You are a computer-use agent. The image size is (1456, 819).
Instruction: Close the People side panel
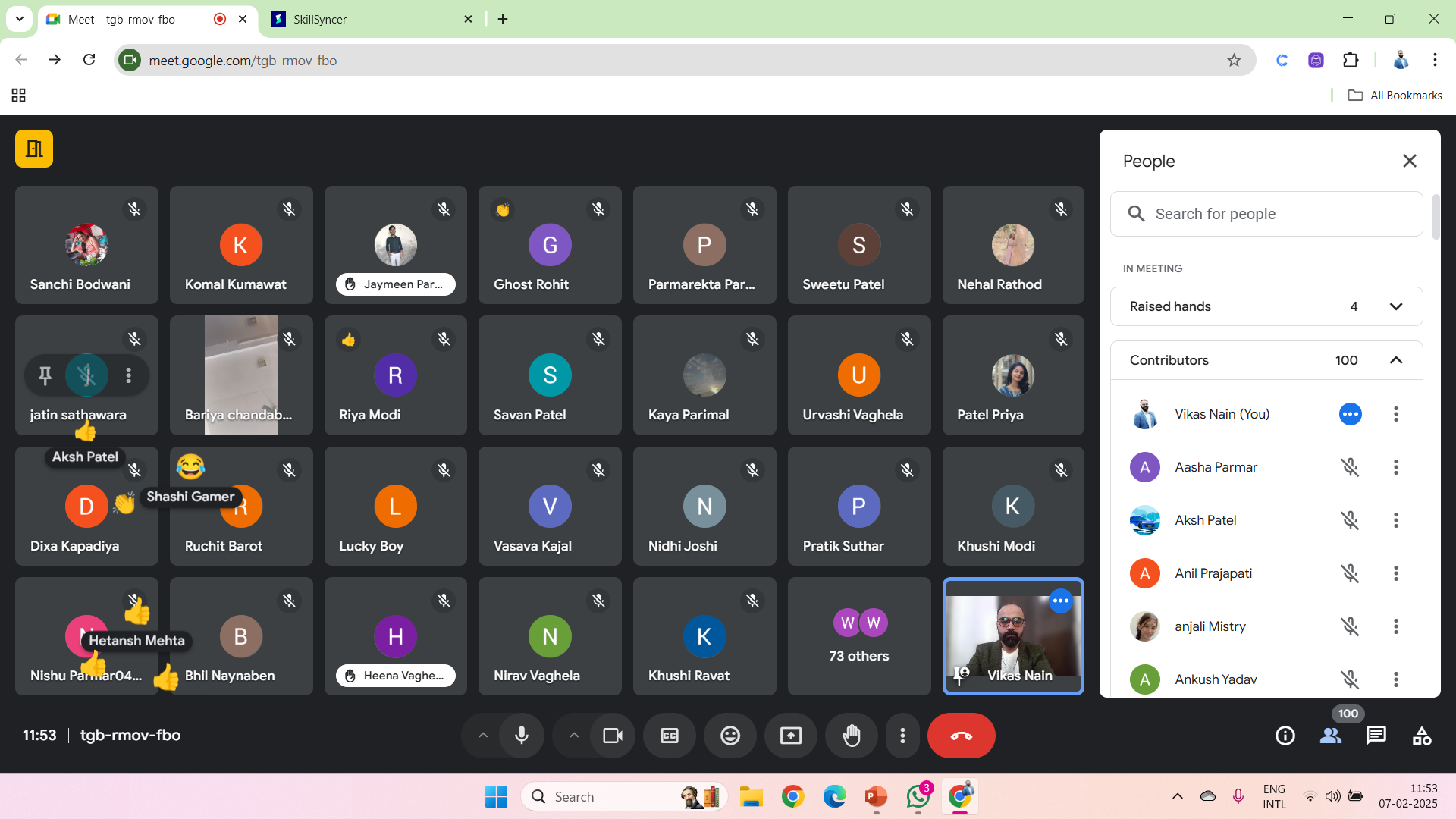coord(1409,161)
